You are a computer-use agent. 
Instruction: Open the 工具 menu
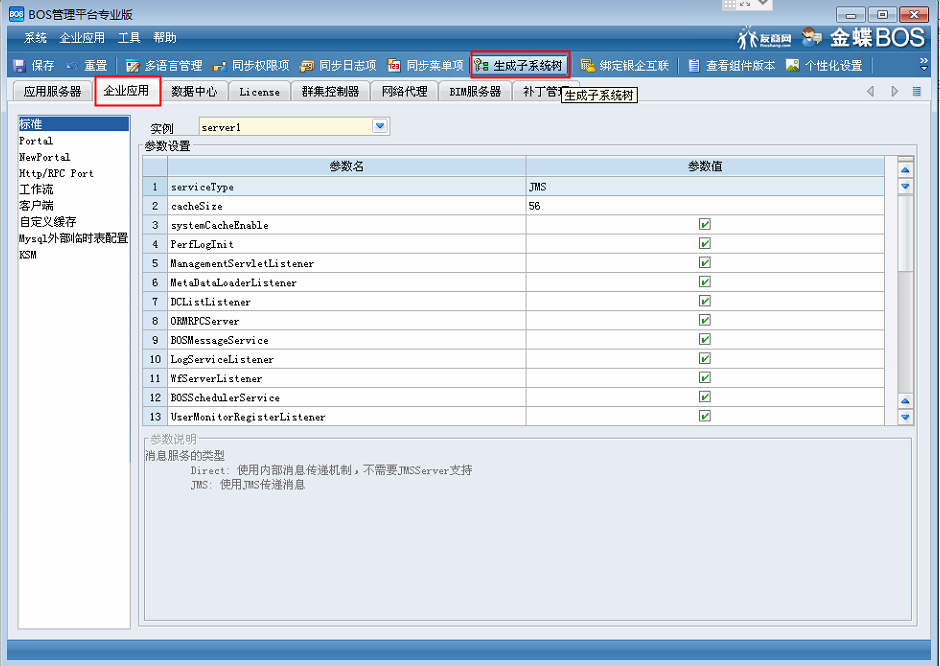[129, 38]
